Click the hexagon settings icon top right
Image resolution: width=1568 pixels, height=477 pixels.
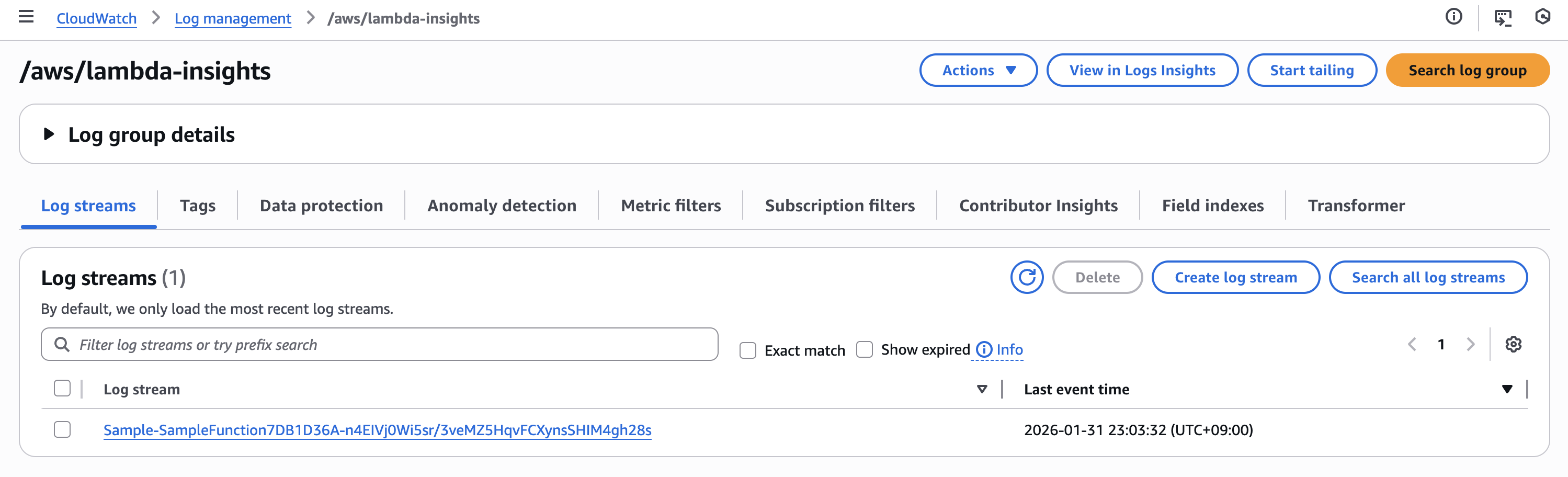[x=1542, y=17]
